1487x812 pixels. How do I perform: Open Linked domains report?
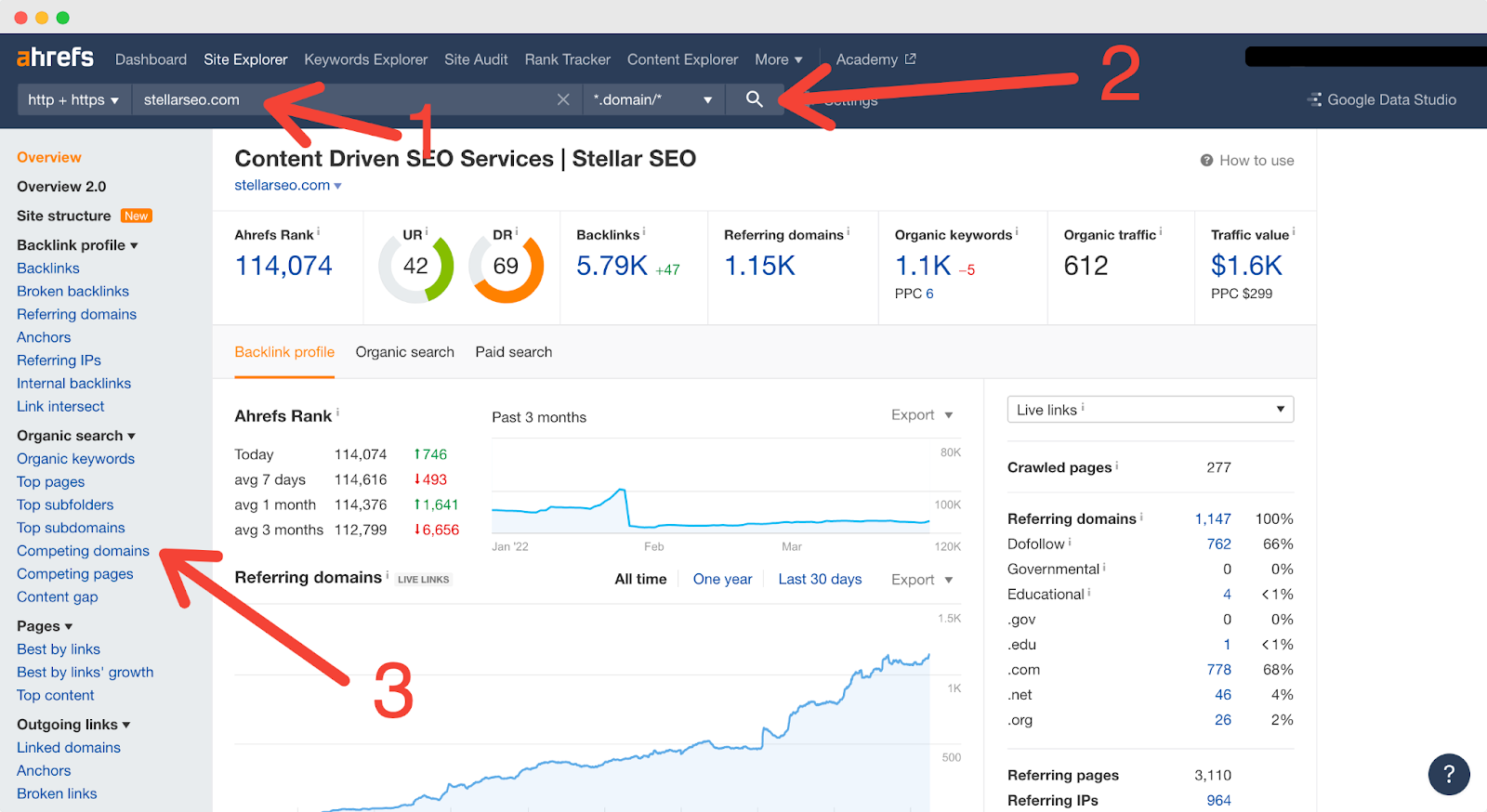[x=69, y=748]
